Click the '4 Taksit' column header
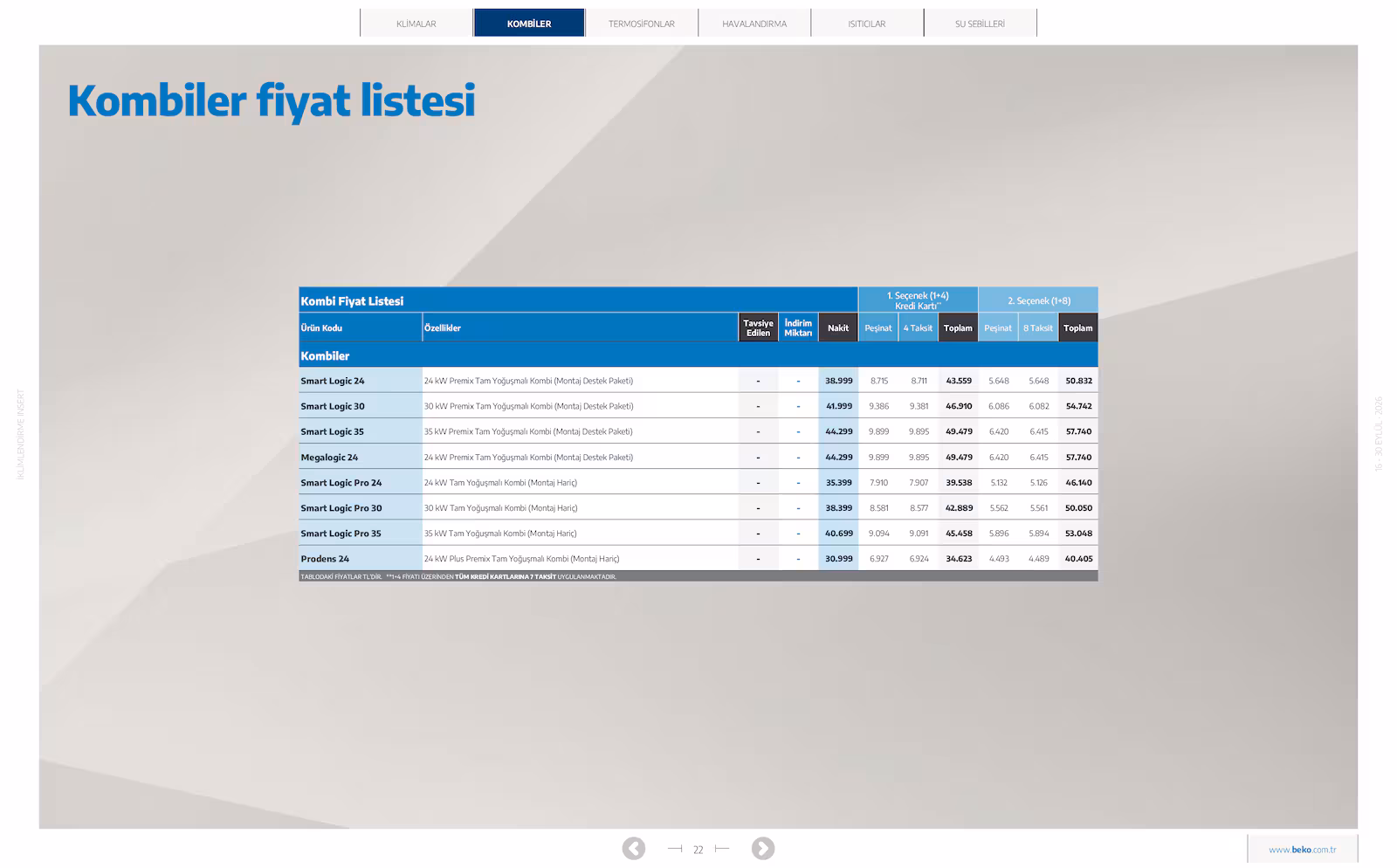This screenshot has height=868, width=1397. (x=918, y=328)
